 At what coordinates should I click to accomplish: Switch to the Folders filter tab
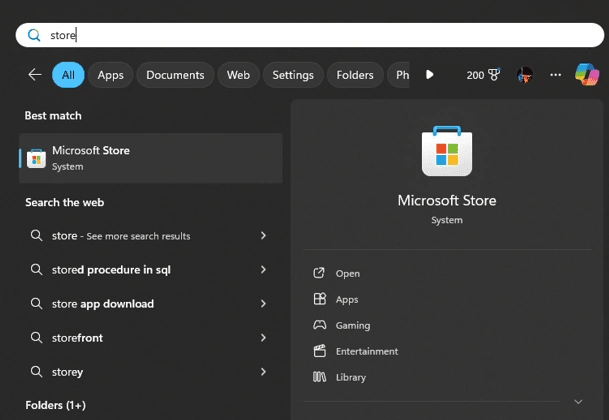(355, 75)
